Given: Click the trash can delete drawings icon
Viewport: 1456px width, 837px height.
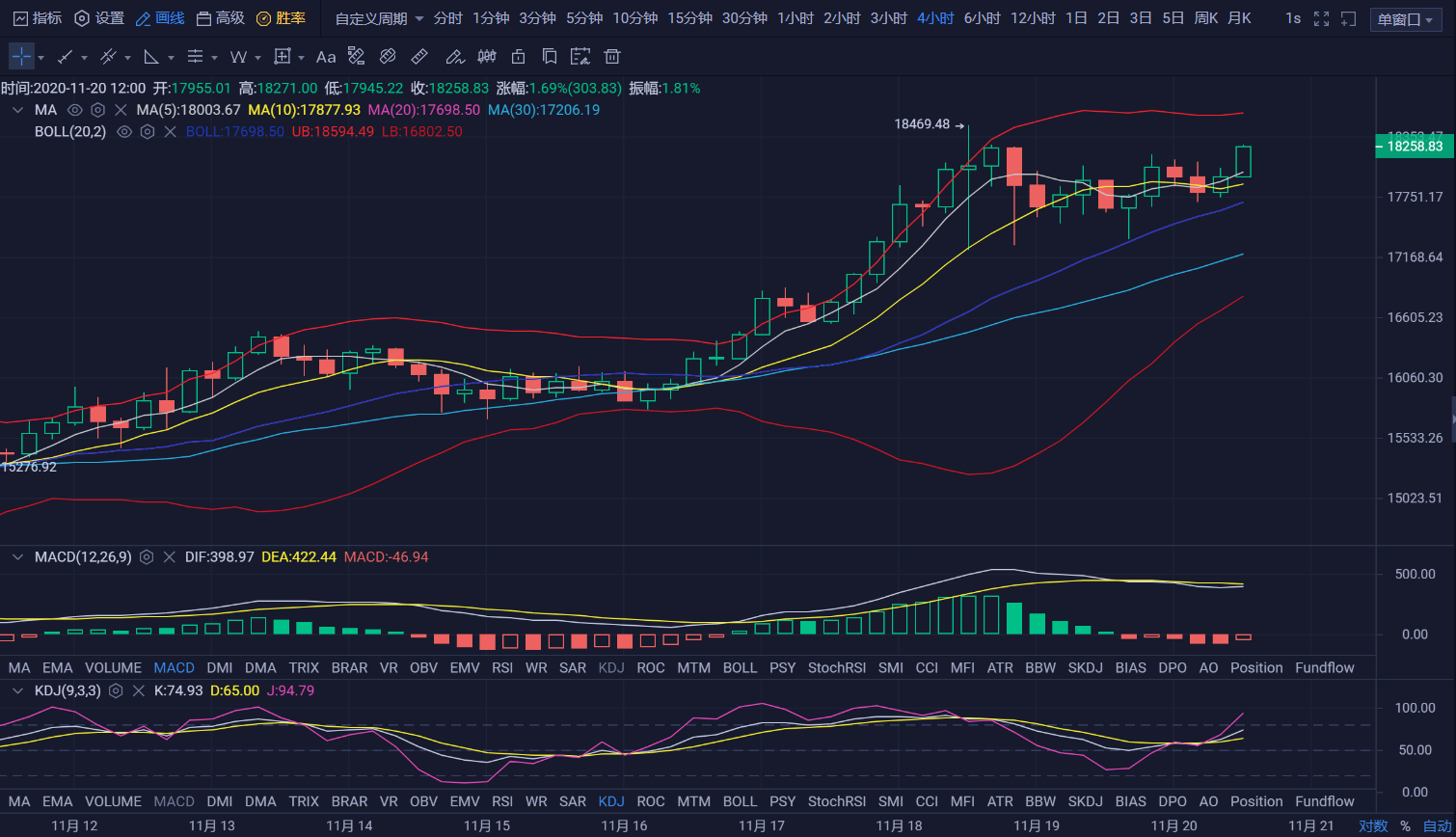Looking at the screenshot, I should (x=612, y=57).
